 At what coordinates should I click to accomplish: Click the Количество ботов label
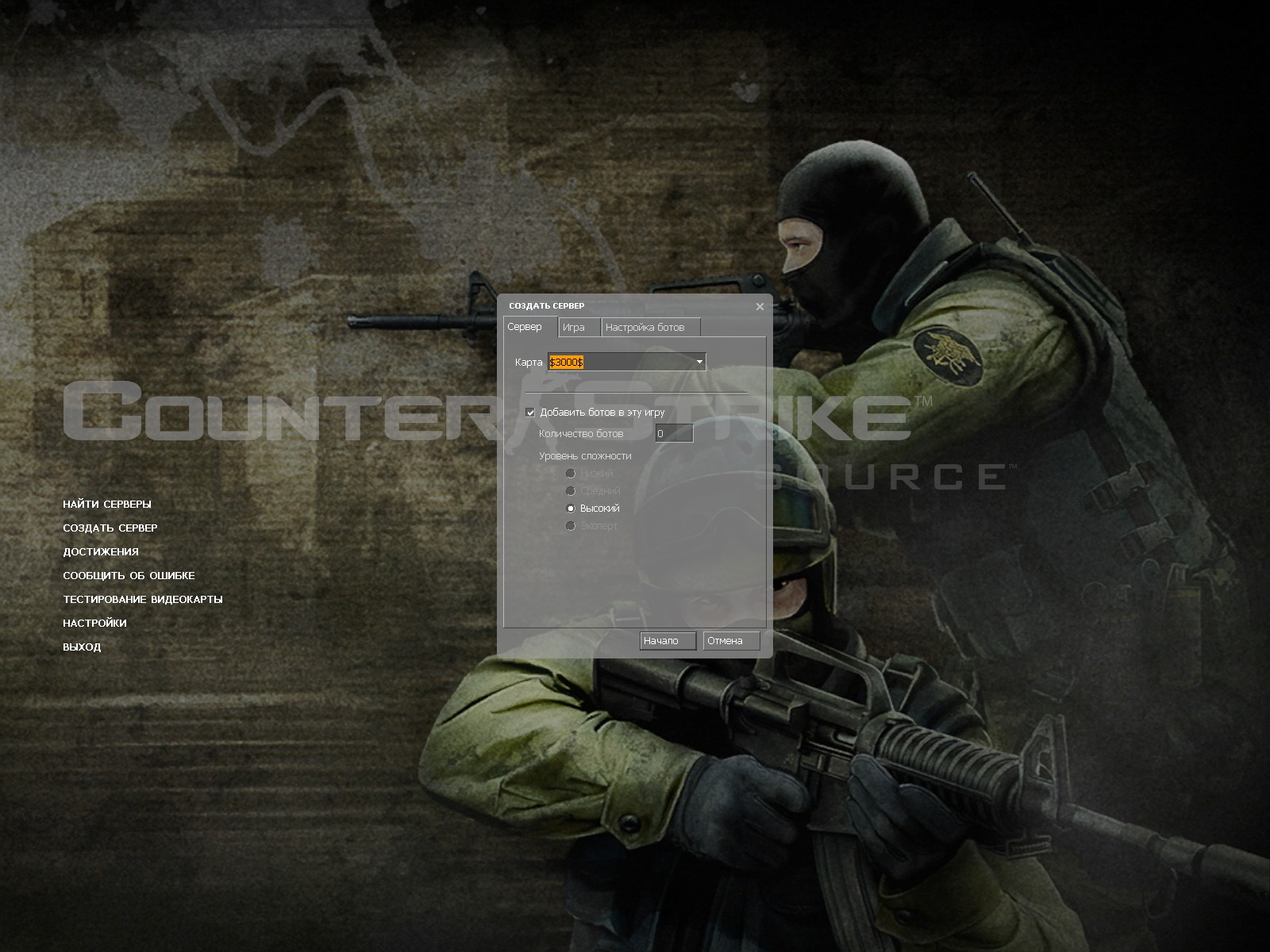tap(581, 434)
